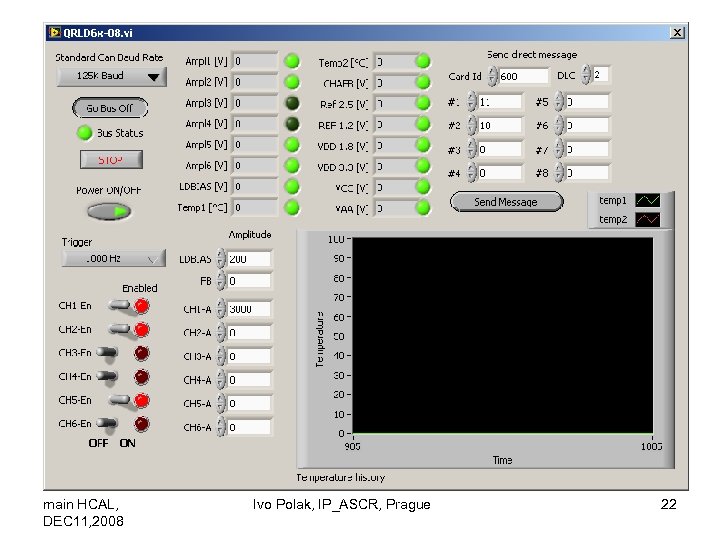Image resolution: width=720 pixels, height=540 pixels.
Task: Click the Bus Status green indicator
Action: (84, 133)
